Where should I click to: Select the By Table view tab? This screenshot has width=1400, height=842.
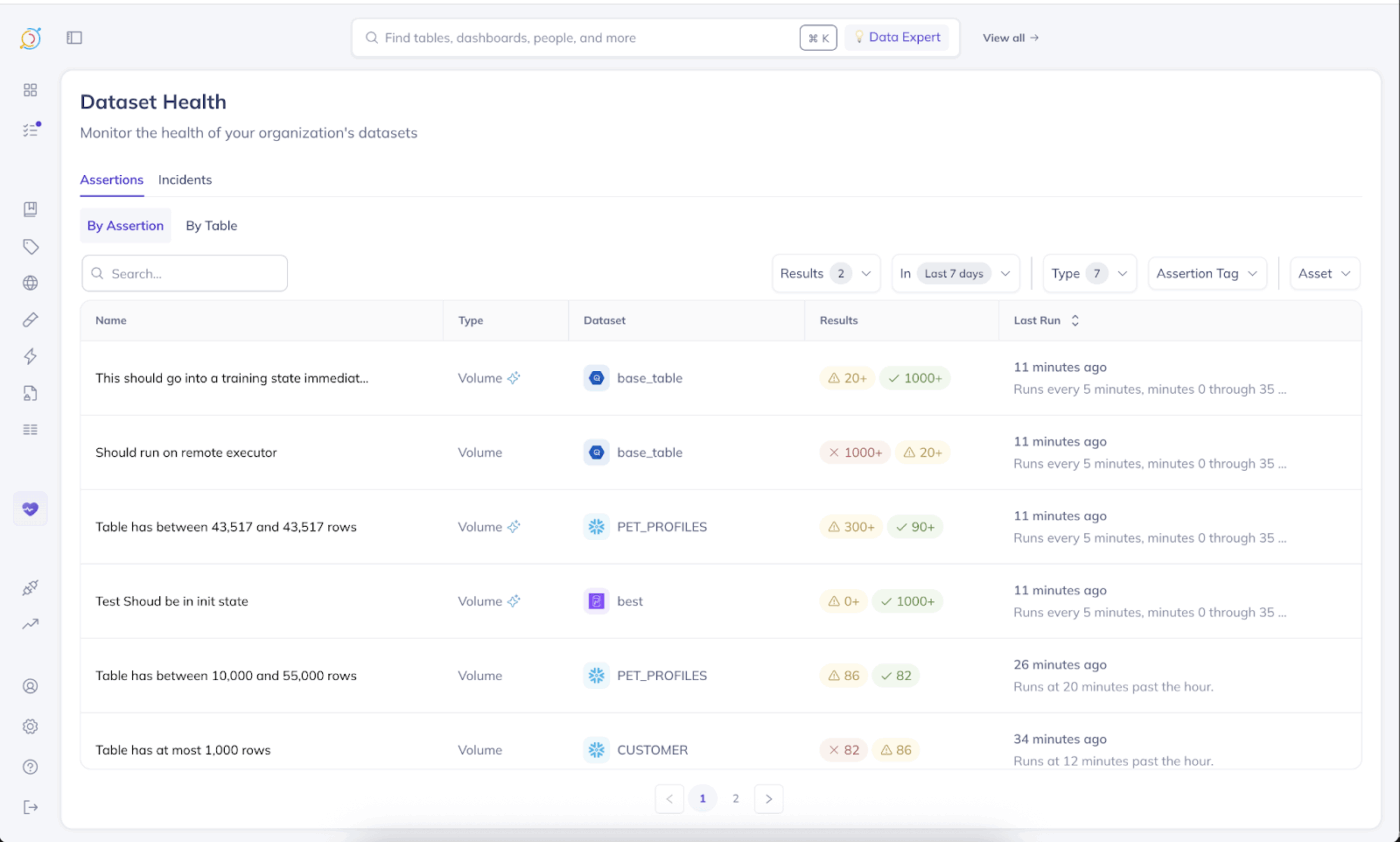pyautogui.click(x=211, y=225)
